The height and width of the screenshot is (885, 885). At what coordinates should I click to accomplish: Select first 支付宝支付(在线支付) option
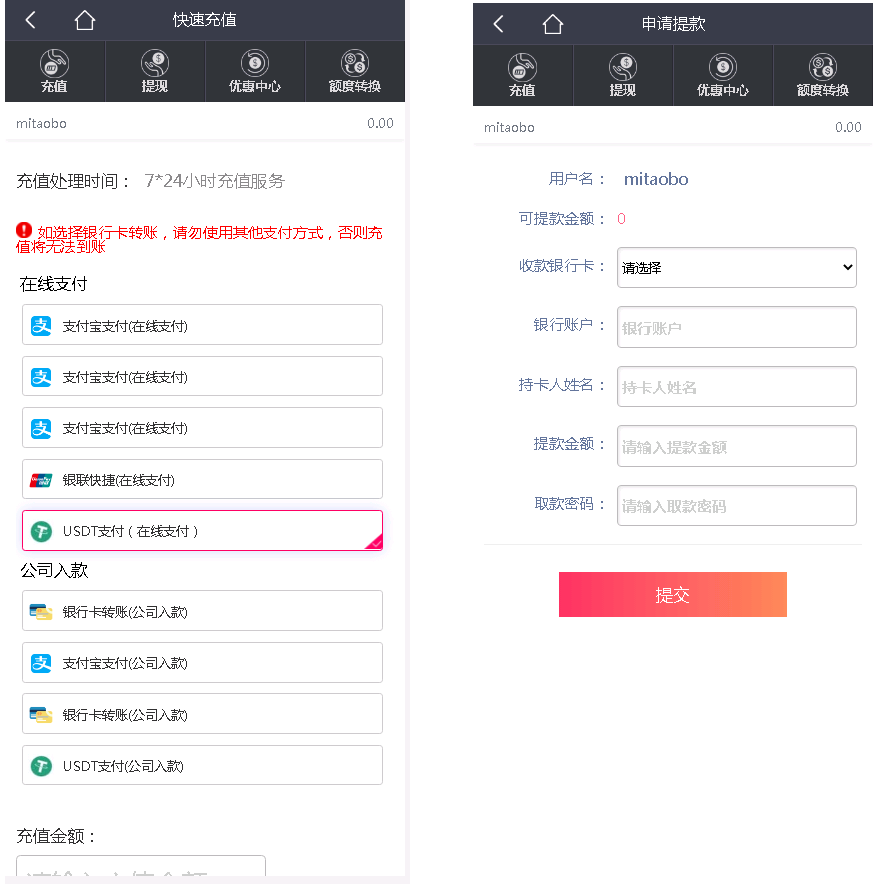(202, 325)
